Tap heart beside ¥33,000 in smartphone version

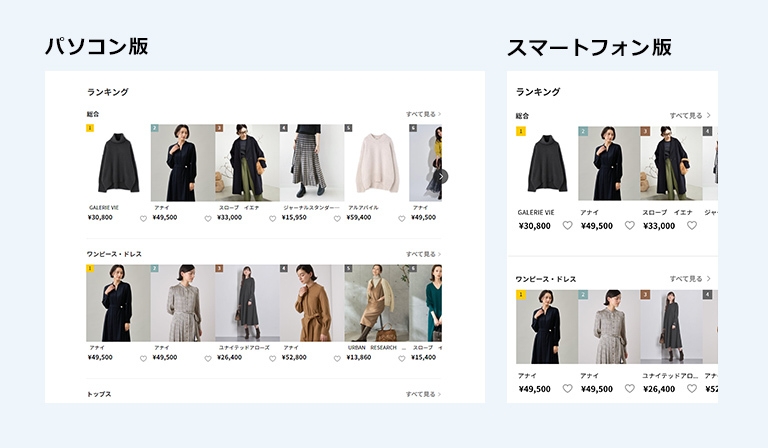pyautogui.click(x=691, y=226)
